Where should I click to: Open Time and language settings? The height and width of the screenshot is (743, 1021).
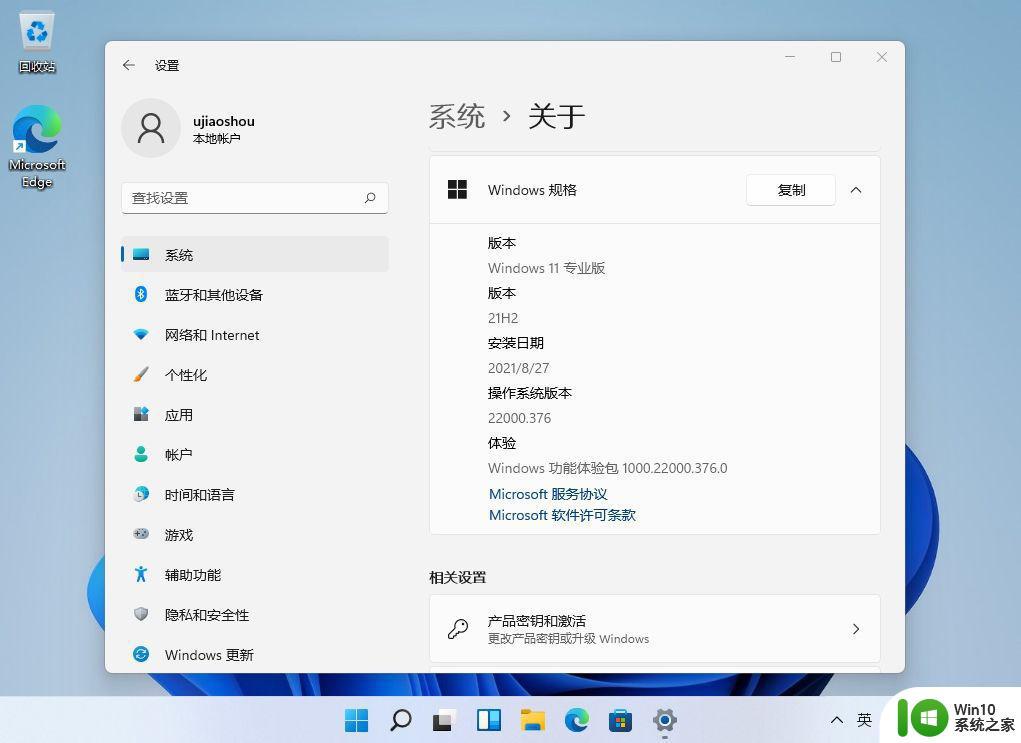pos(199,495)
